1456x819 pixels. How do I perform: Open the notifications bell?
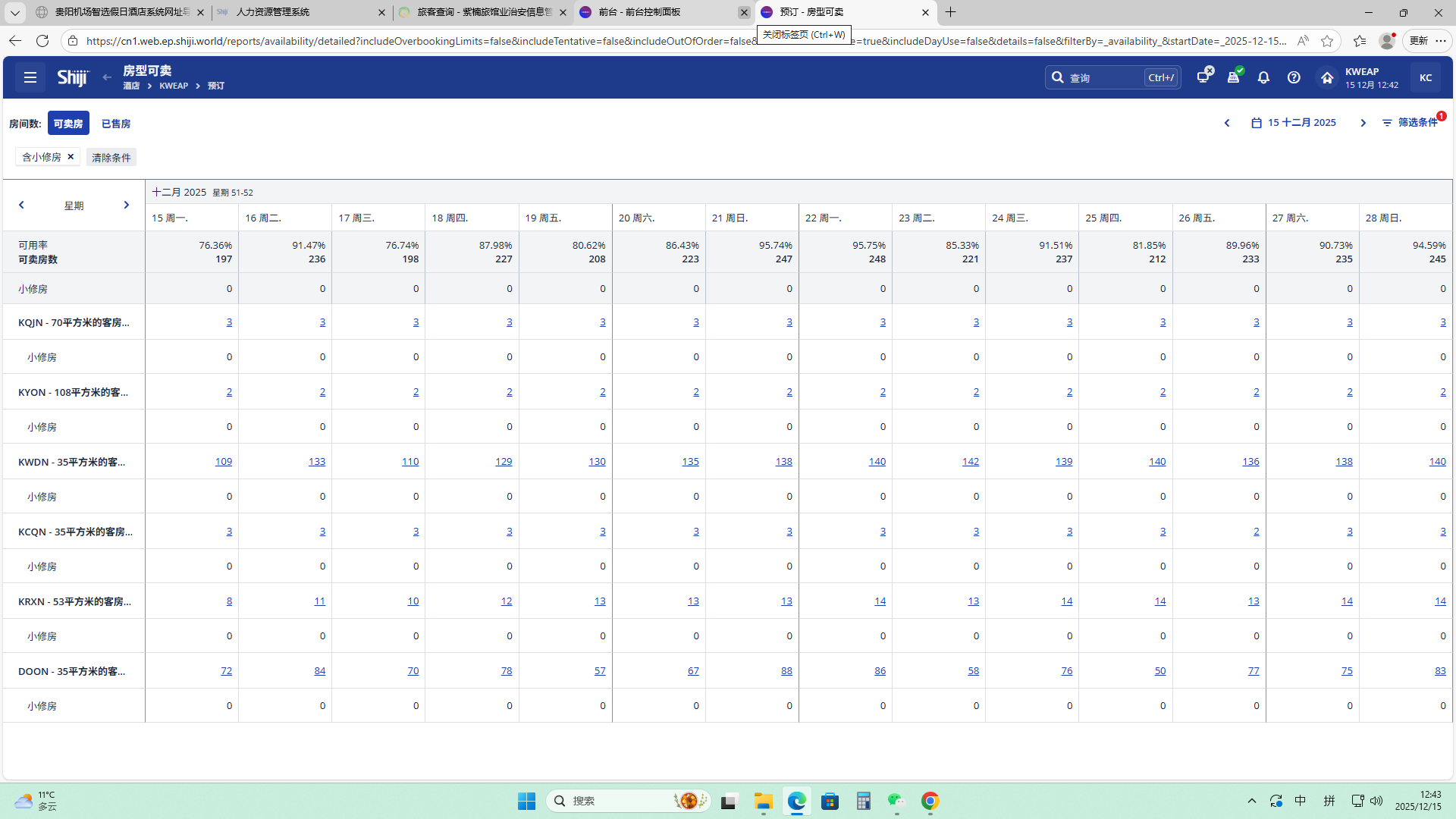click(x=1263, y=77)
